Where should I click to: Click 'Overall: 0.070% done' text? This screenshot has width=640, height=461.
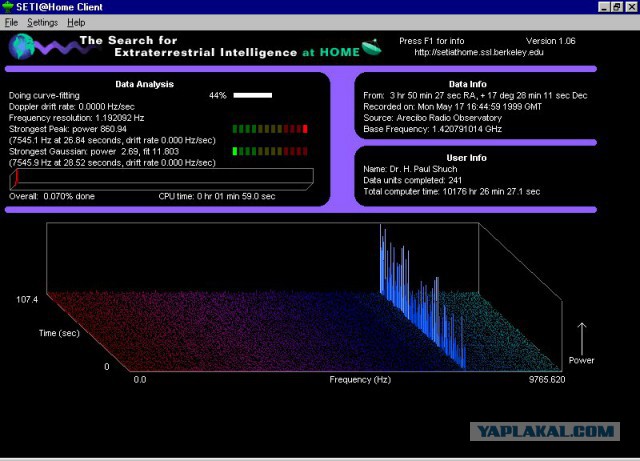(52, 196)
